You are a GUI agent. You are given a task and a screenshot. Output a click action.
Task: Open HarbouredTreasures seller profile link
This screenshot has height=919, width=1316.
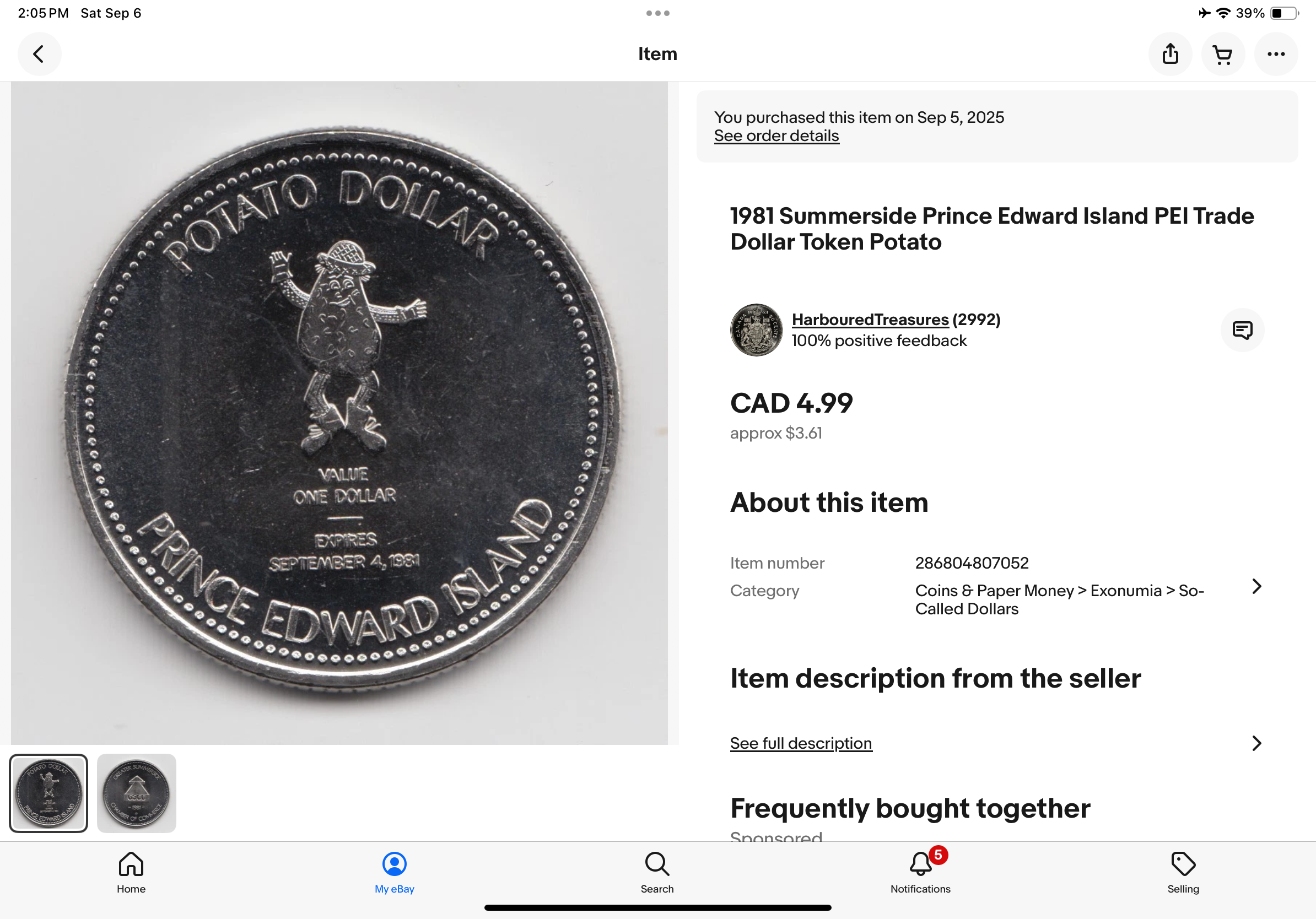(870, 319)
